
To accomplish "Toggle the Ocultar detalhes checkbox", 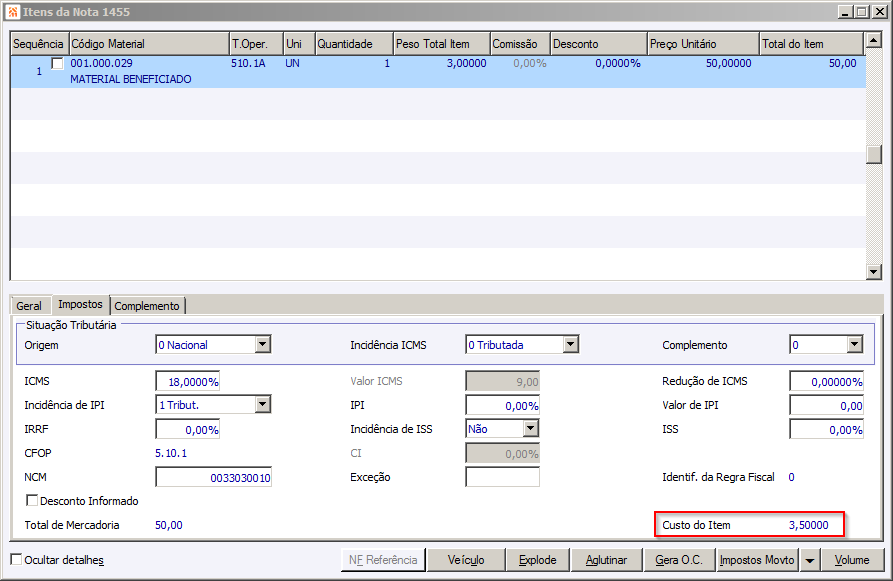I will (17, 559).
